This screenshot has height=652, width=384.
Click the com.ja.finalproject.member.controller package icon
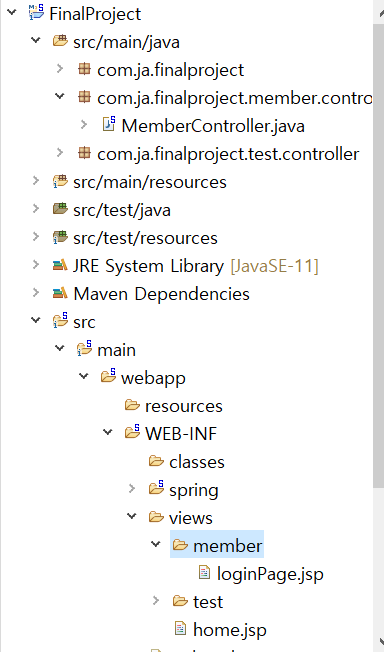pos(84,97)
